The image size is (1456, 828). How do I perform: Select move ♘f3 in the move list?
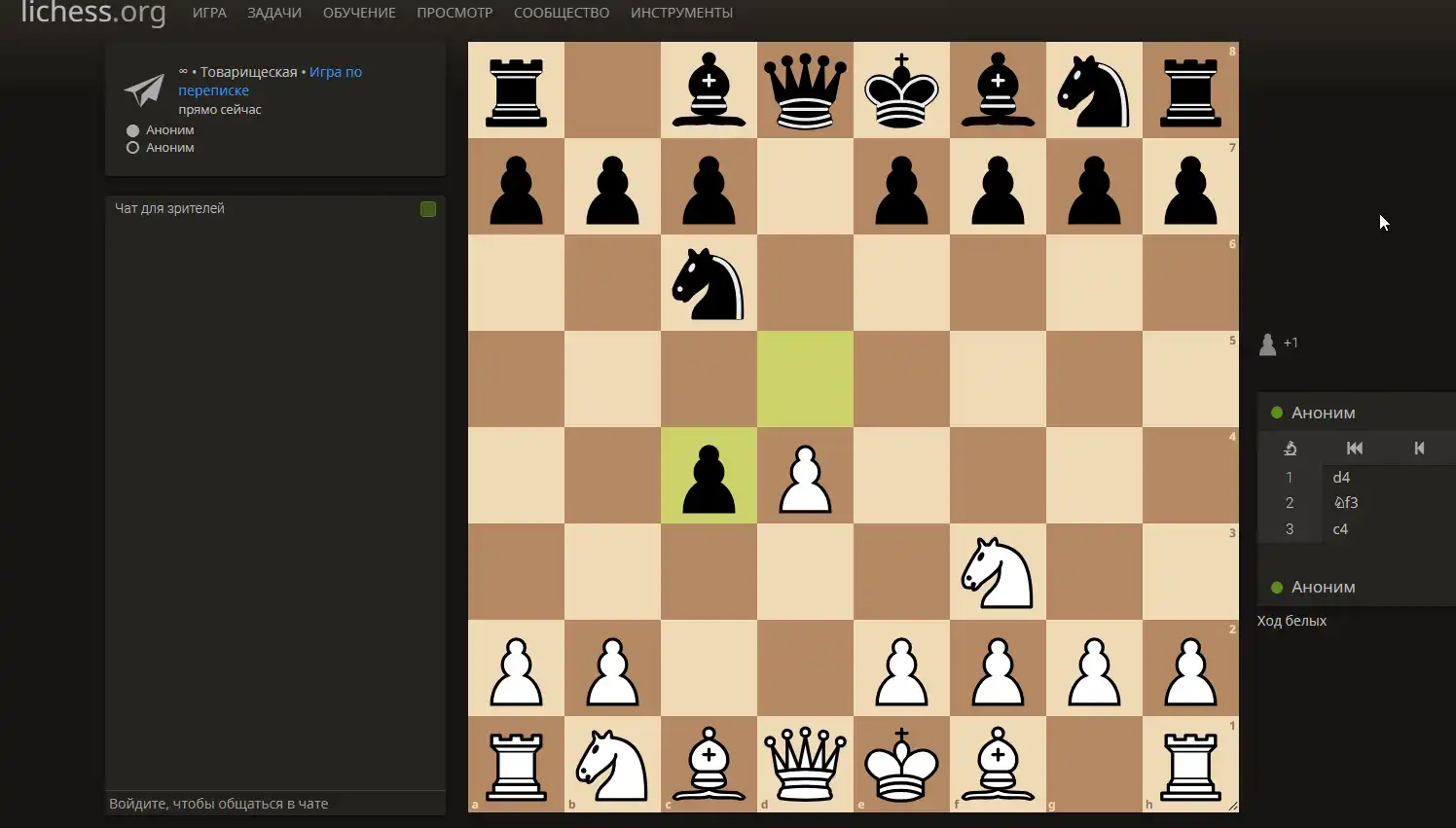[x=1346, y=503]
